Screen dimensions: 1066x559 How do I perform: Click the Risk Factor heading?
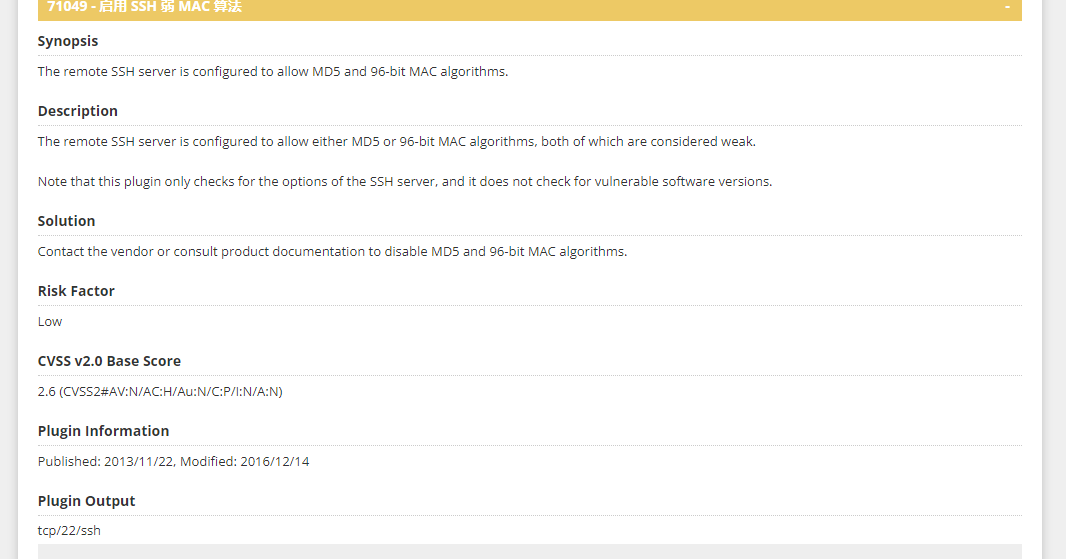tap(76, 291)
